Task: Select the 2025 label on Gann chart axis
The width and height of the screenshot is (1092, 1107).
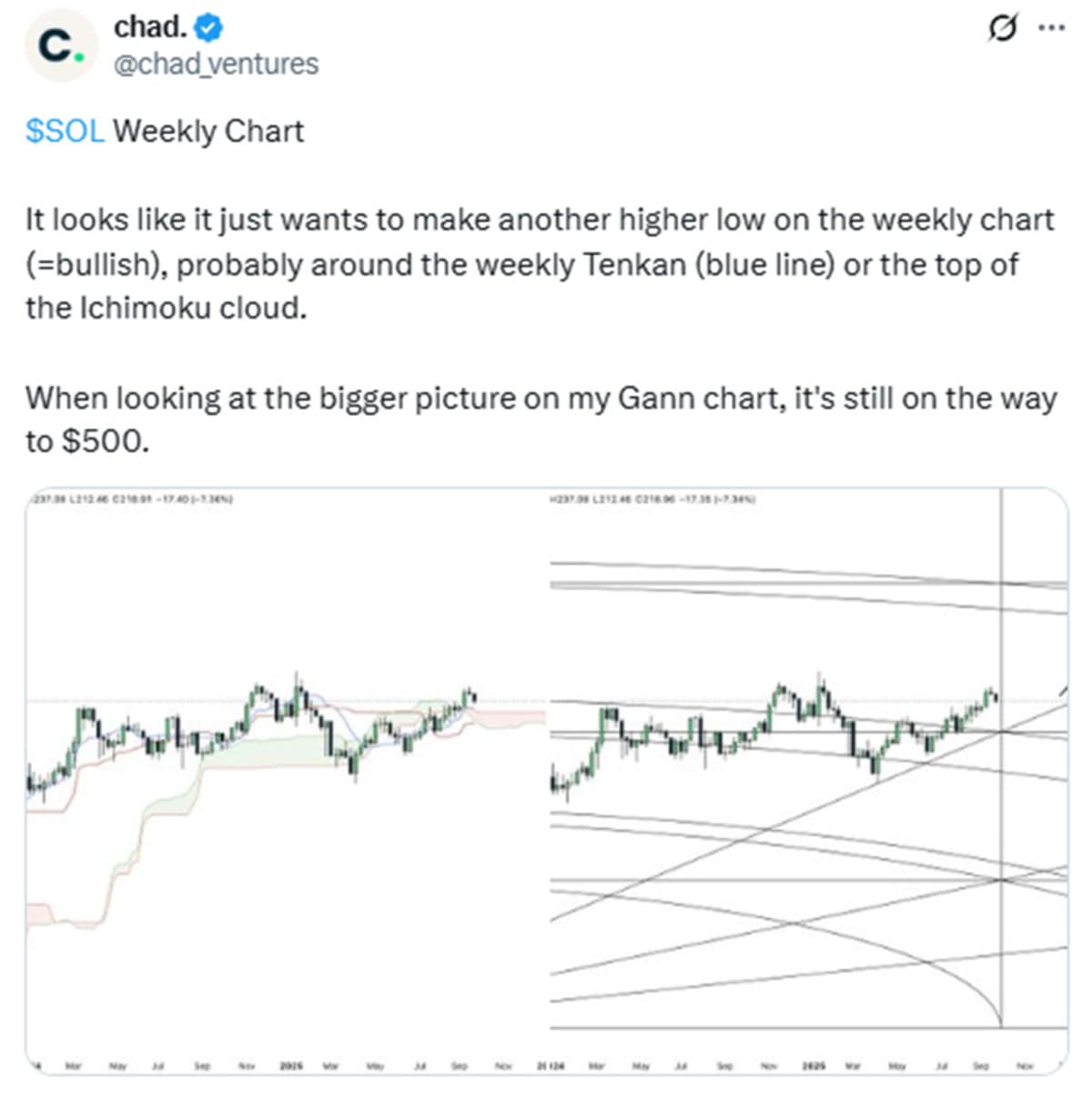Action: (813, 1065)
